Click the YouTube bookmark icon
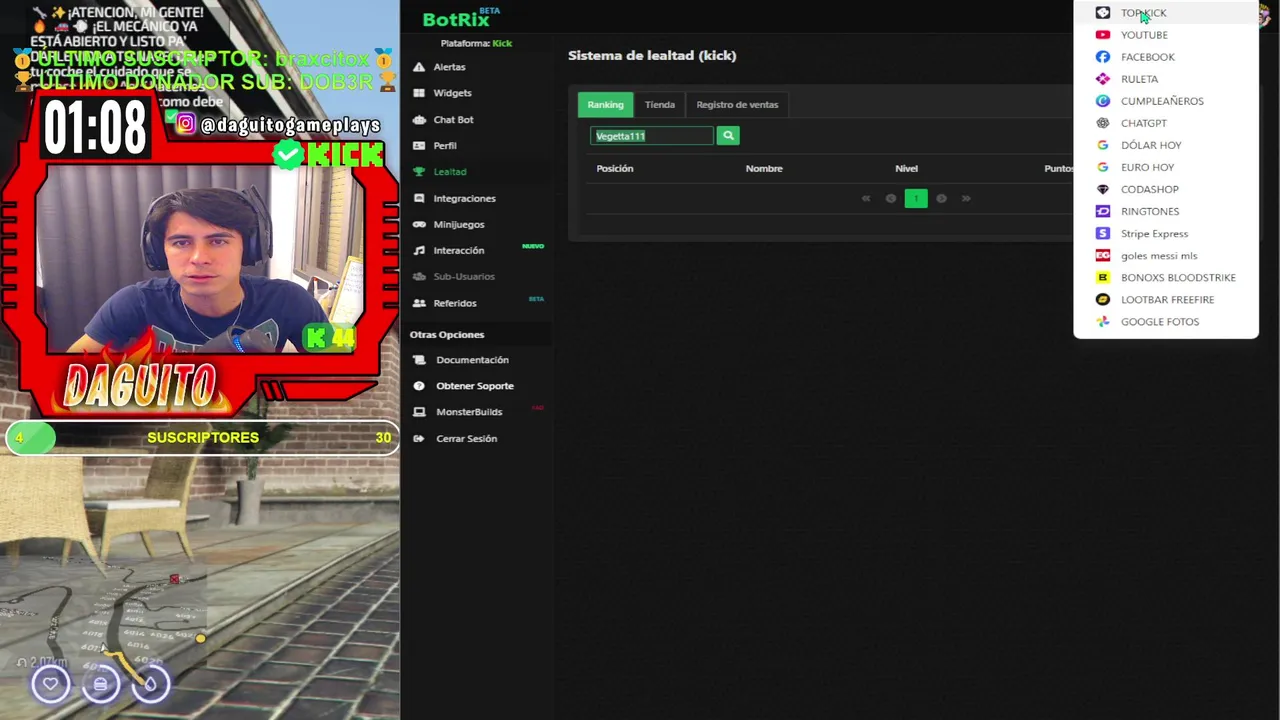The width and height of the screenshot is (1280, 720). pyautogui.click(x=1102, y=35)
